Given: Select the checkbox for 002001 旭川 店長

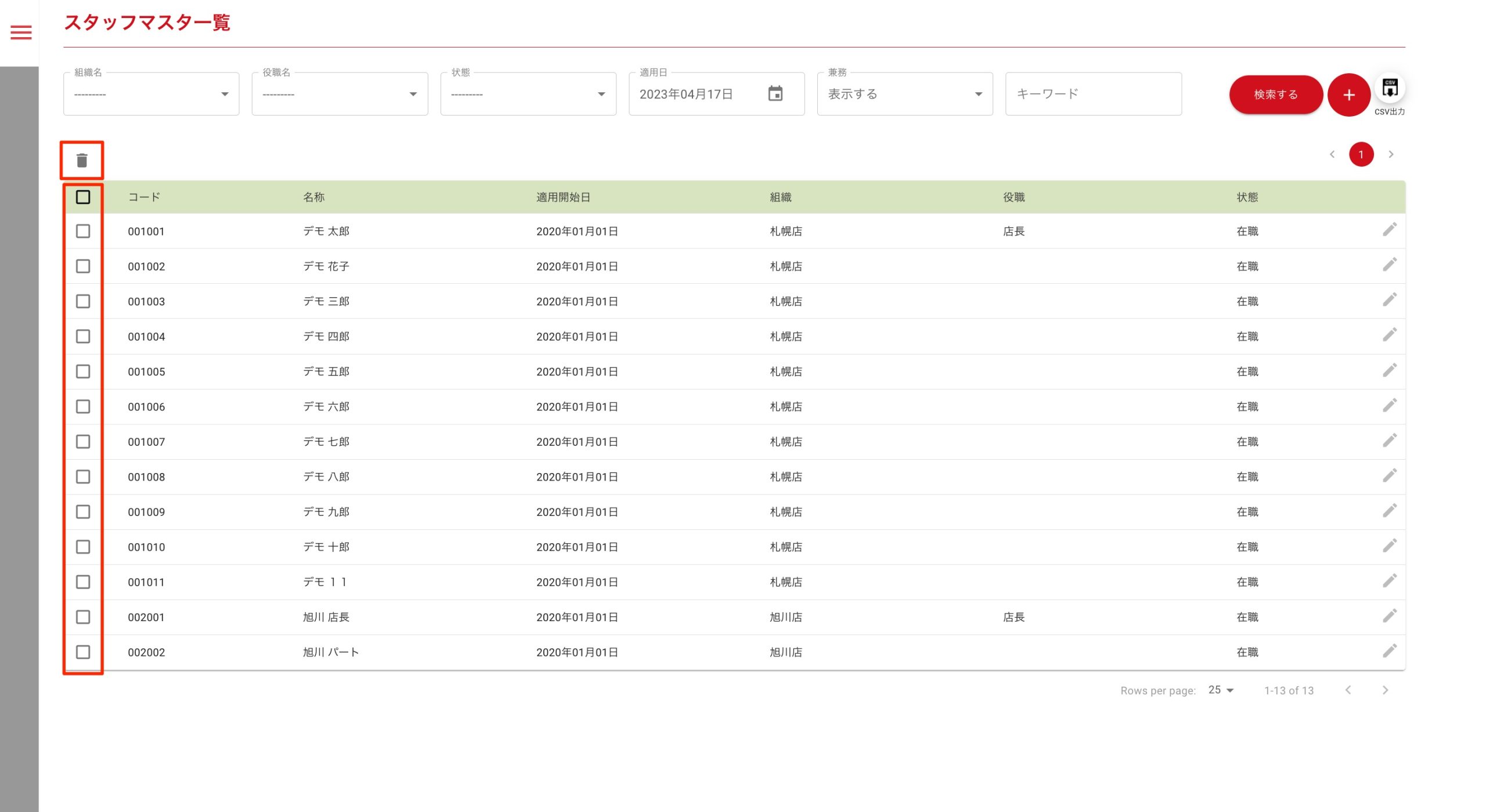Looking at the screenshot, I should pyautogui.click(x=83, y=617).
